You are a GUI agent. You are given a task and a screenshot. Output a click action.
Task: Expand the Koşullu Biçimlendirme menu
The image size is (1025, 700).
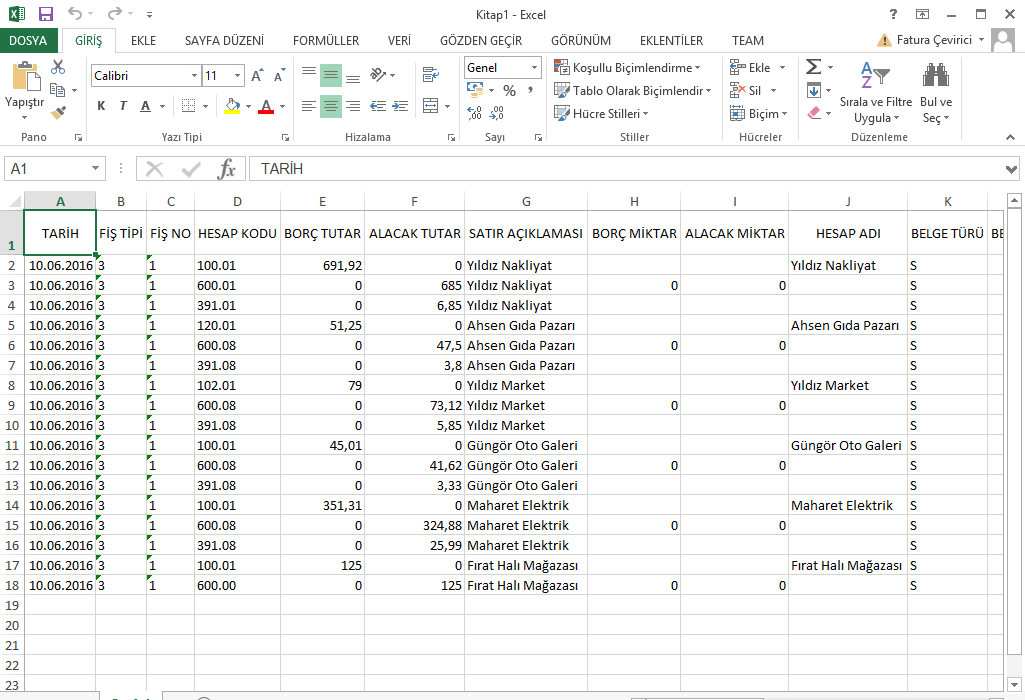[628, 67]
